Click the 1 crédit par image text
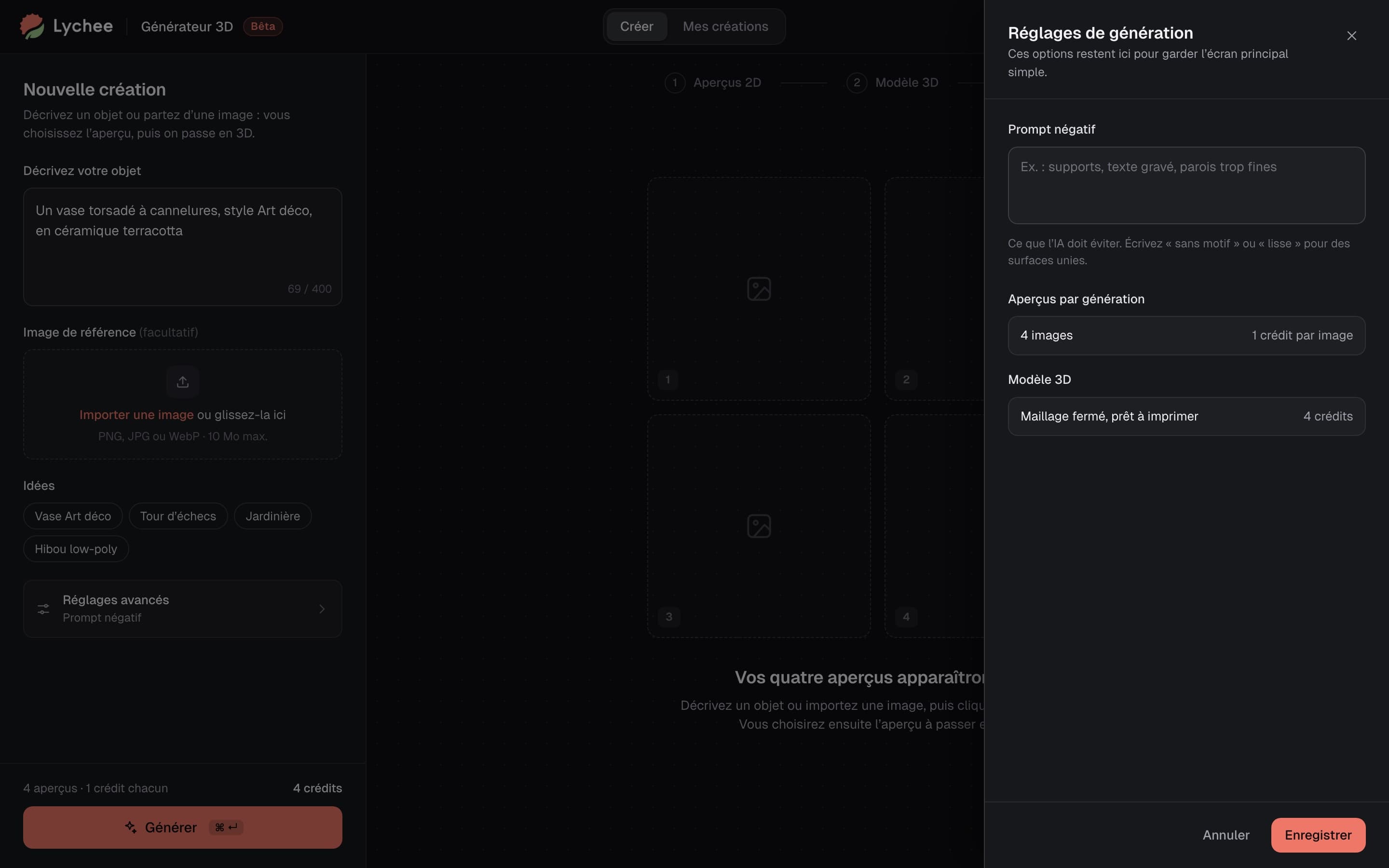 click(1302, 335)
